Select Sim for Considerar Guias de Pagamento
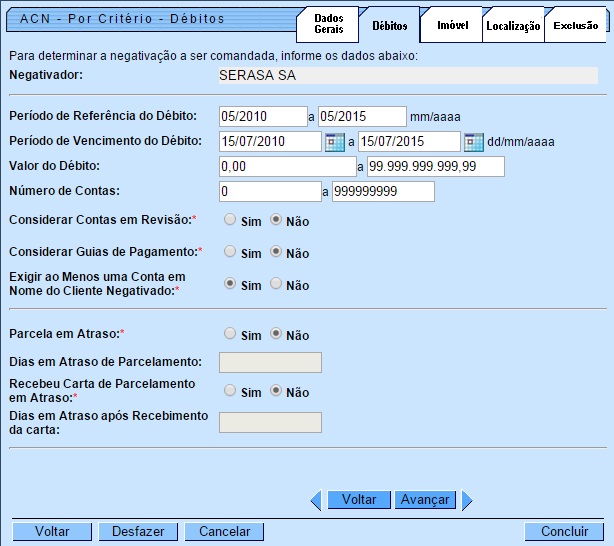Image resolution: width=614 pixels, height=546 pixels. point(231,252)
